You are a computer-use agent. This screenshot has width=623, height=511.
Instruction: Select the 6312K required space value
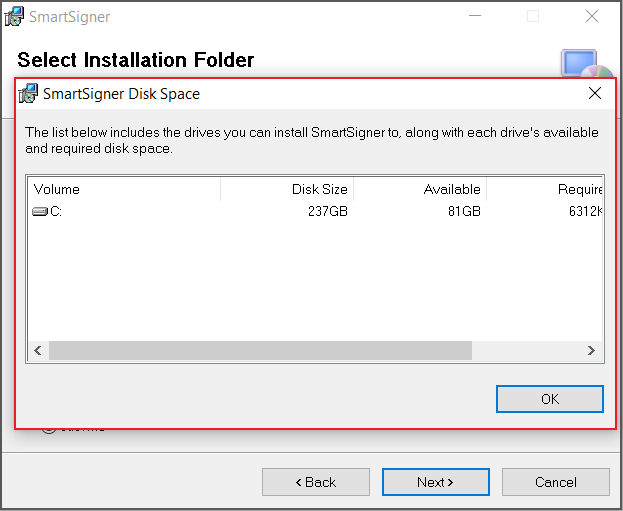(586, 211)
